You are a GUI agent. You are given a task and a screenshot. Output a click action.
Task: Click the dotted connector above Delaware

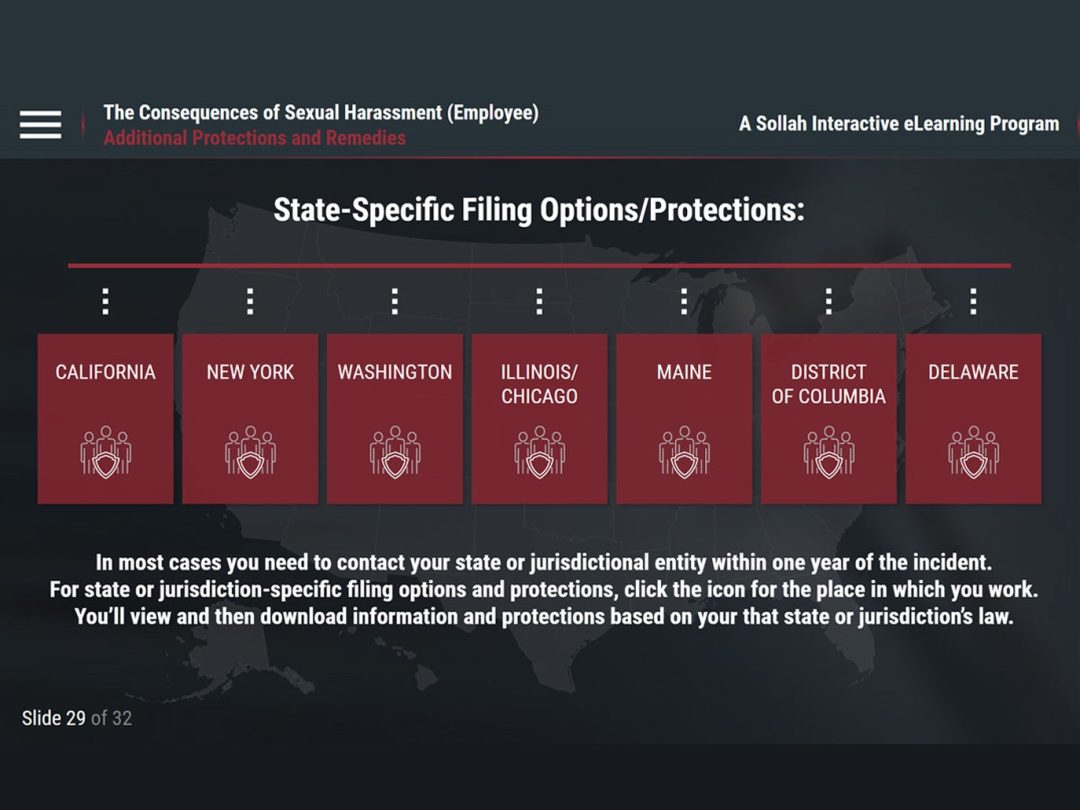[973, 301]
